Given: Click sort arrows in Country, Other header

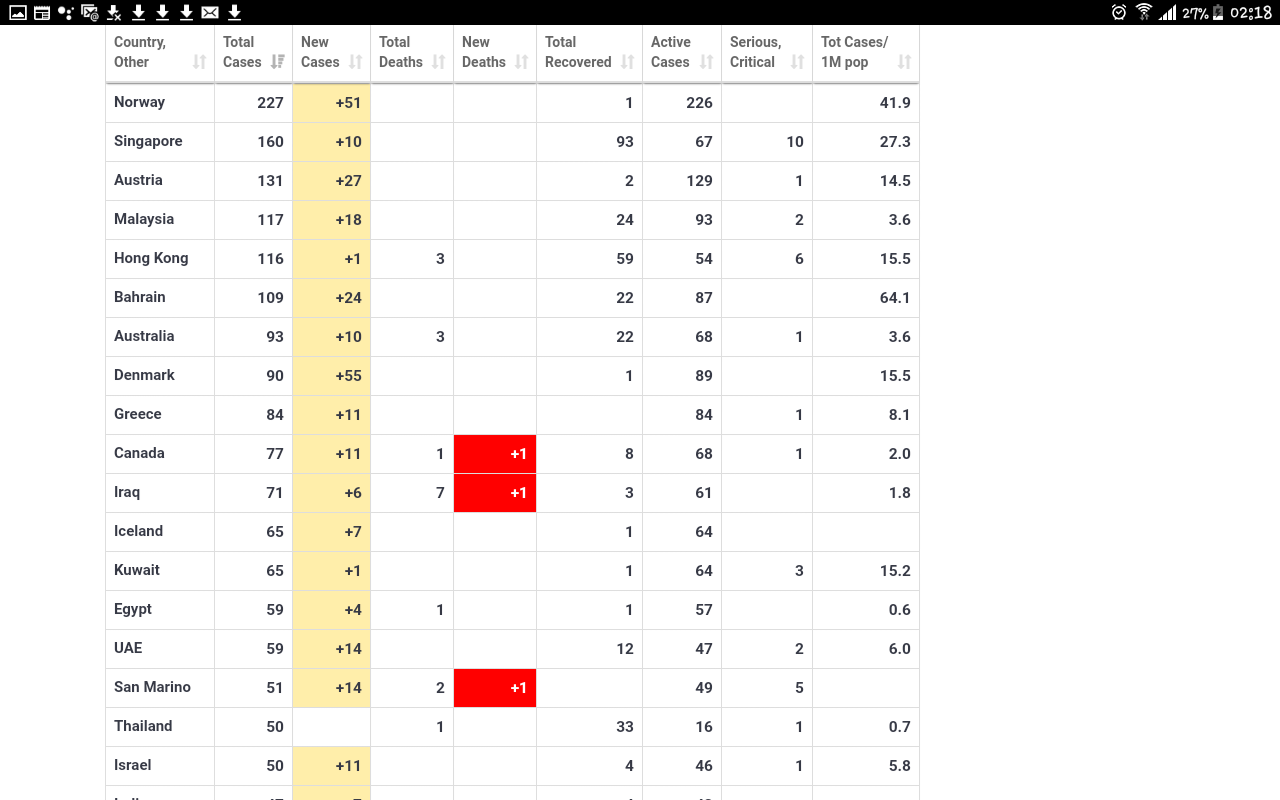Looking at the screenshot, I should (x=199, y=62).
